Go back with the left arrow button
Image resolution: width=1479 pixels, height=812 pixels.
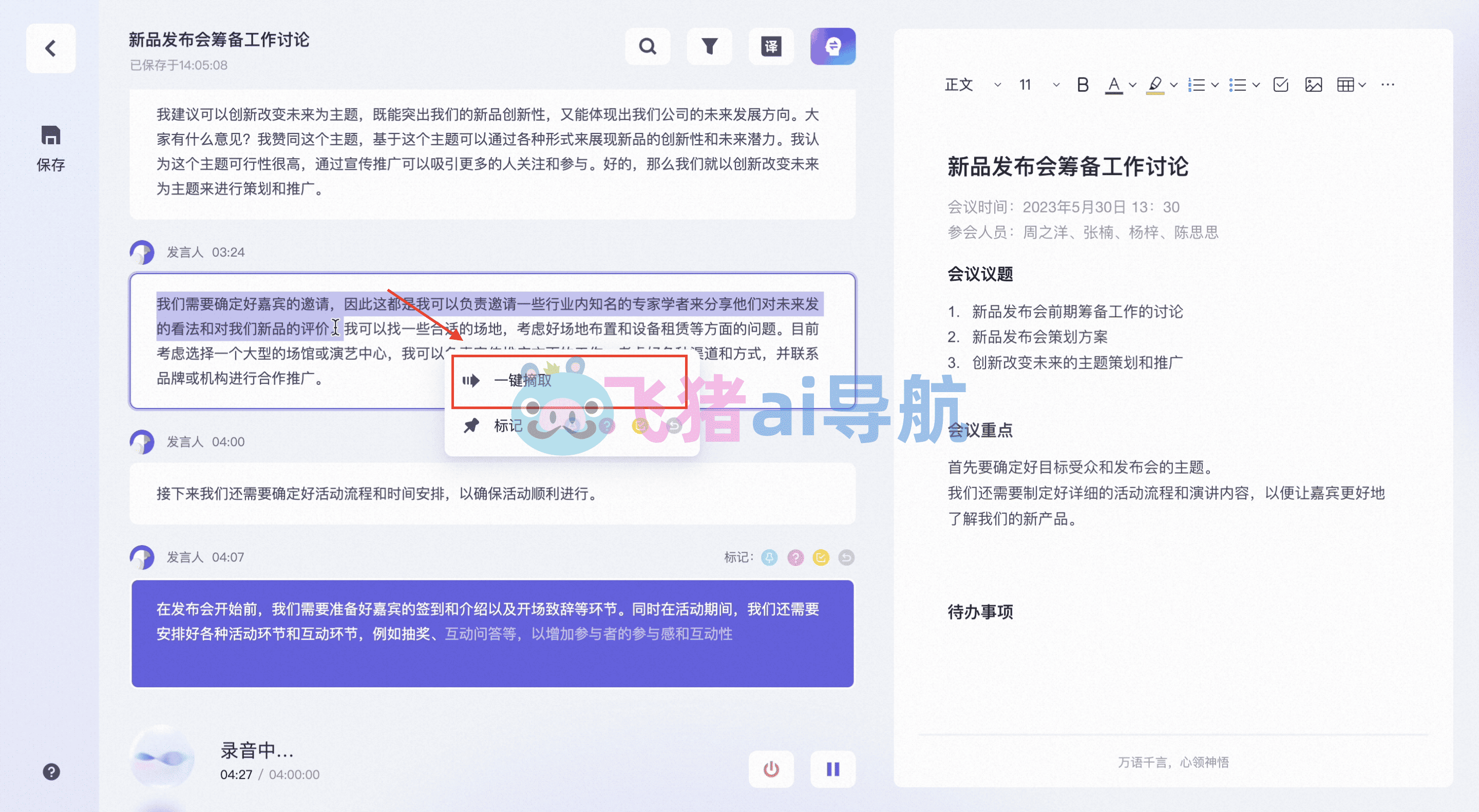tap(50, 48)
